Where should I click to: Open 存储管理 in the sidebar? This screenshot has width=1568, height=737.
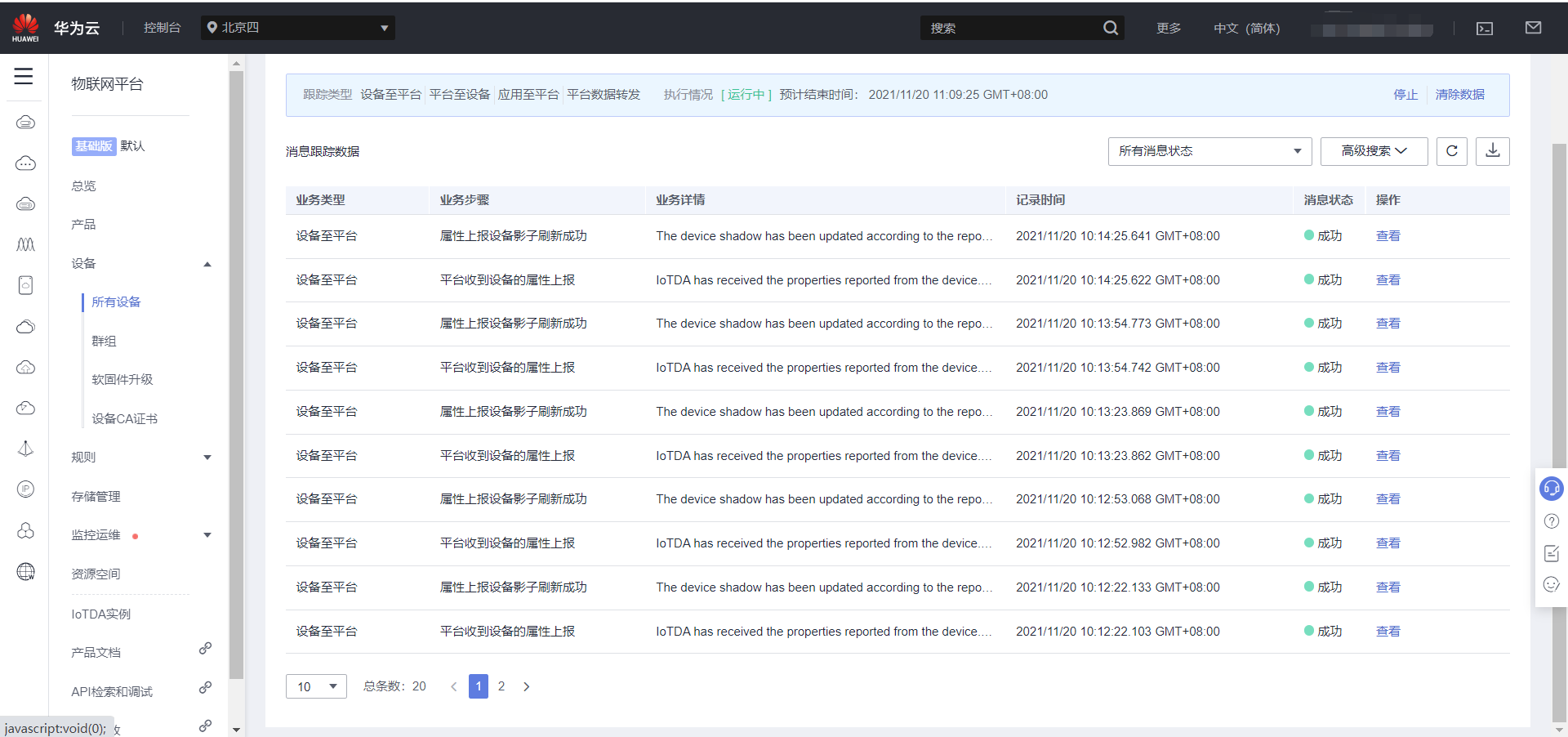96,496
